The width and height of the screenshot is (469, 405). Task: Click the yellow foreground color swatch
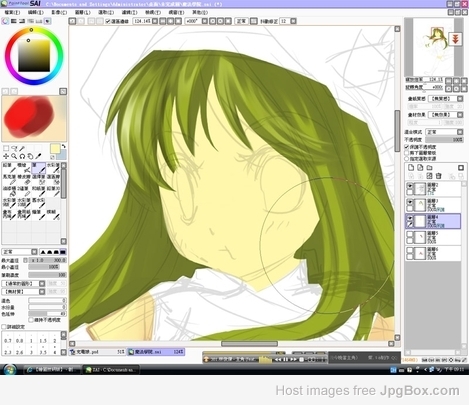point(55,149)
